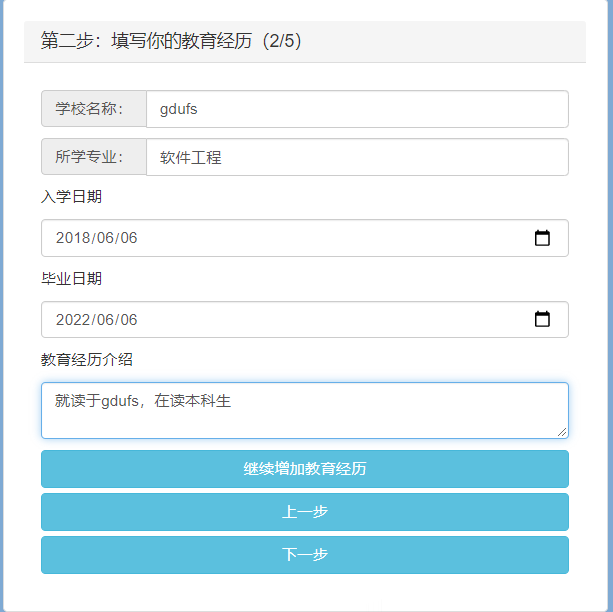This screenshot has width=613, height=612.
Task: Select the year 2022 in graduation date
Action: [x=72, y=320]
